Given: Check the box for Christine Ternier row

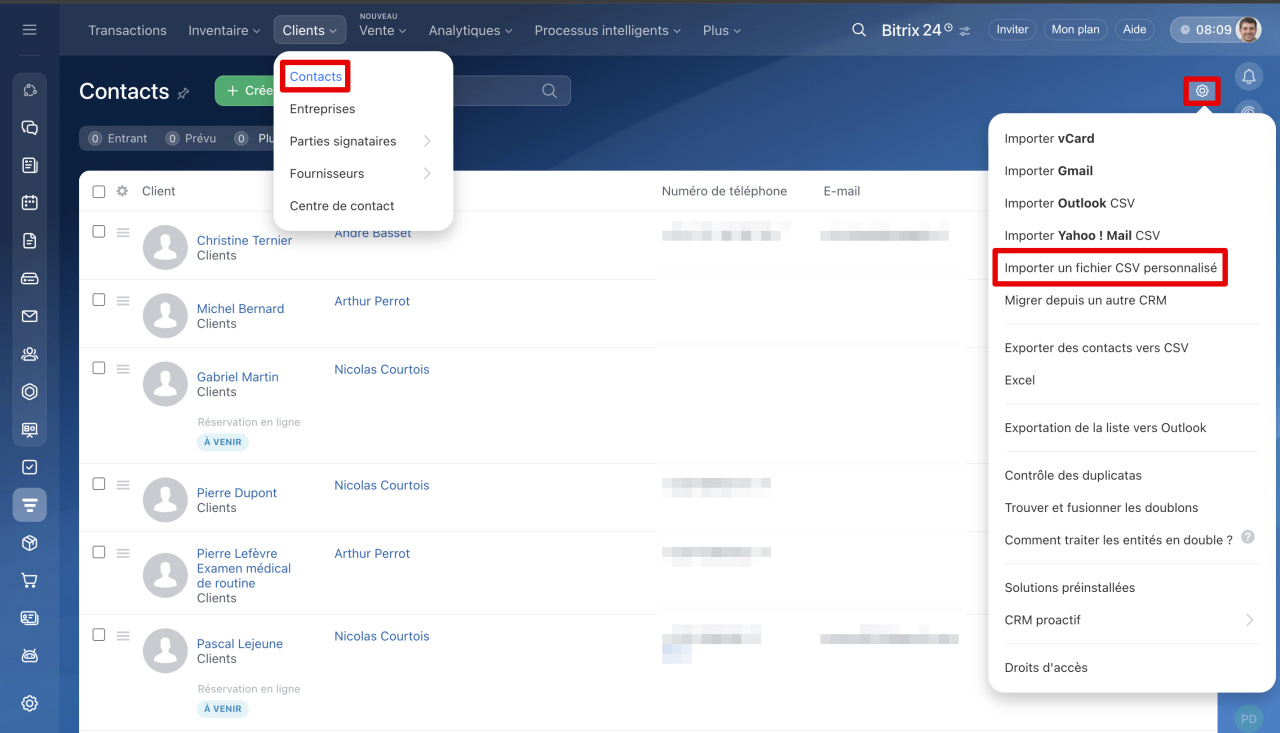Looking at the screenshot, I should pos(99,231).
